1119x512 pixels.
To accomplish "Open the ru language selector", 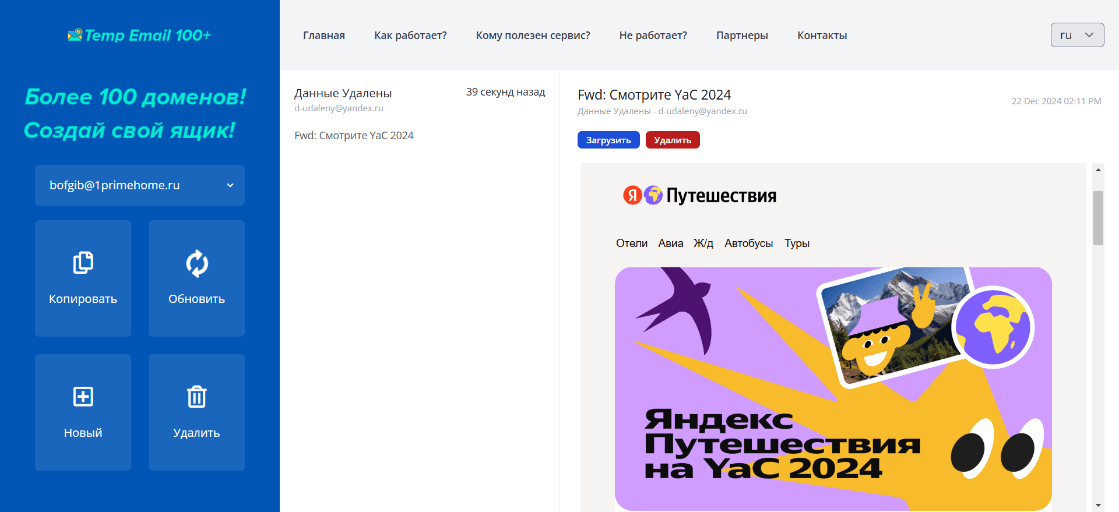I will 1078,35.
